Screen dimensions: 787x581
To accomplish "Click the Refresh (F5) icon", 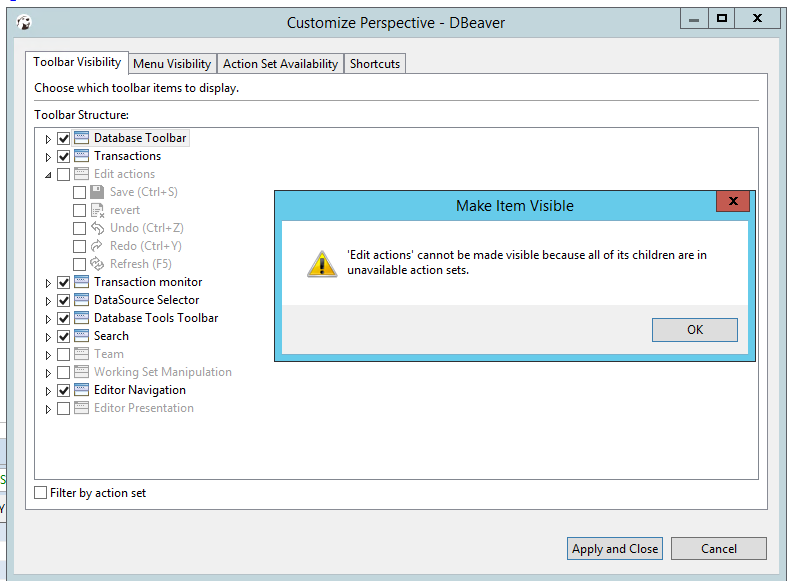I will pos(97,264).
